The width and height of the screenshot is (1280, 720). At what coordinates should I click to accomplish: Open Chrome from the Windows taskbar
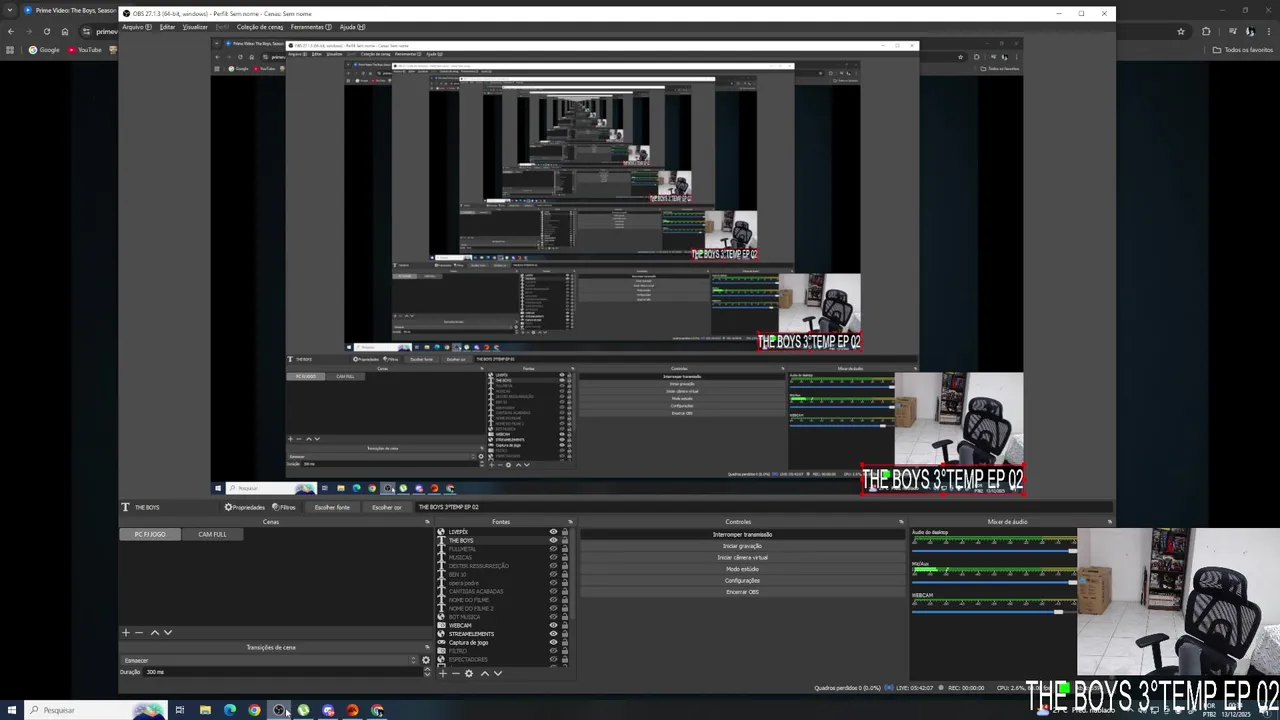(254, 710)
